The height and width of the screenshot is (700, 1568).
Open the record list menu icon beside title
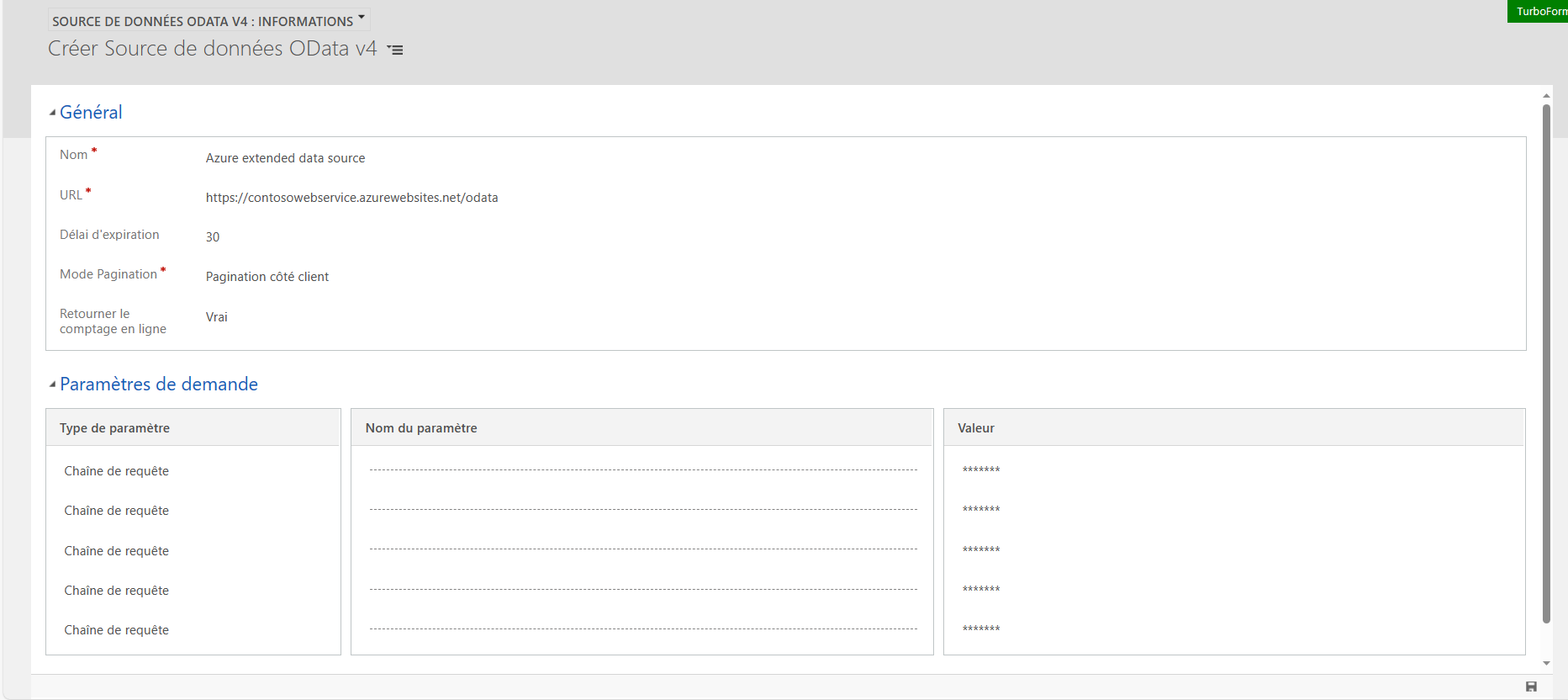pyautogui.click(x=395, y=50)
